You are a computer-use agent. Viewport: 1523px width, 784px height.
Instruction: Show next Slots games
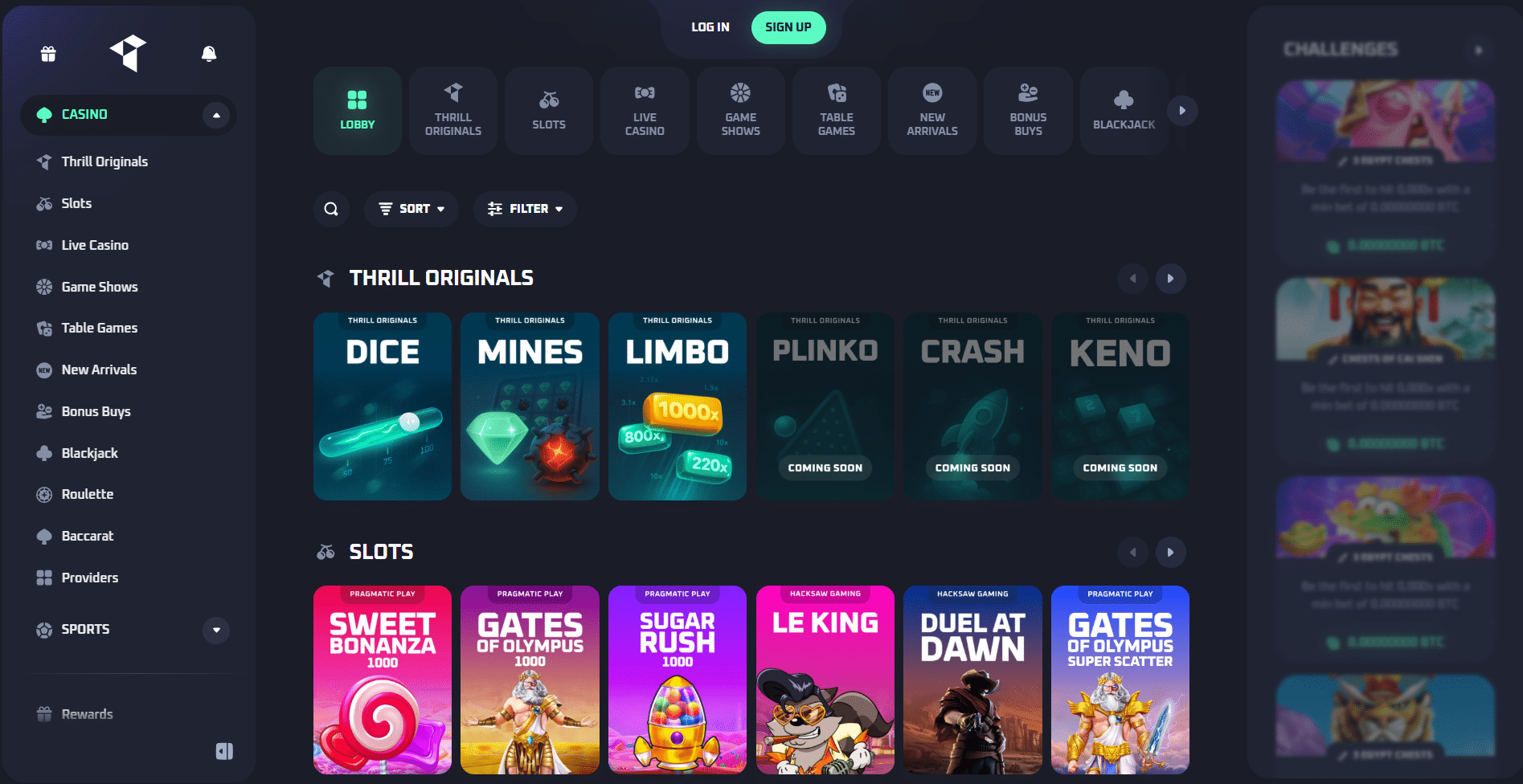pos(1171,553)
